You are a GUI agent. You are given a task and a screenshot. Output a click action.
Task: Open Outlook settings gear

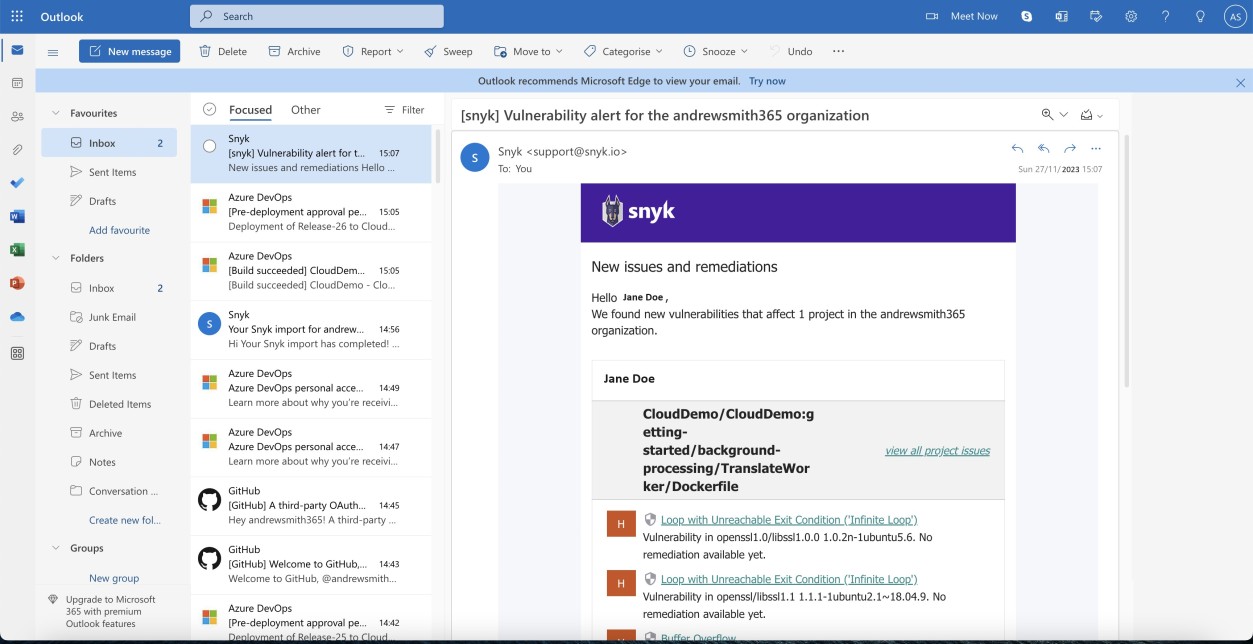[x=1130, y=15]
